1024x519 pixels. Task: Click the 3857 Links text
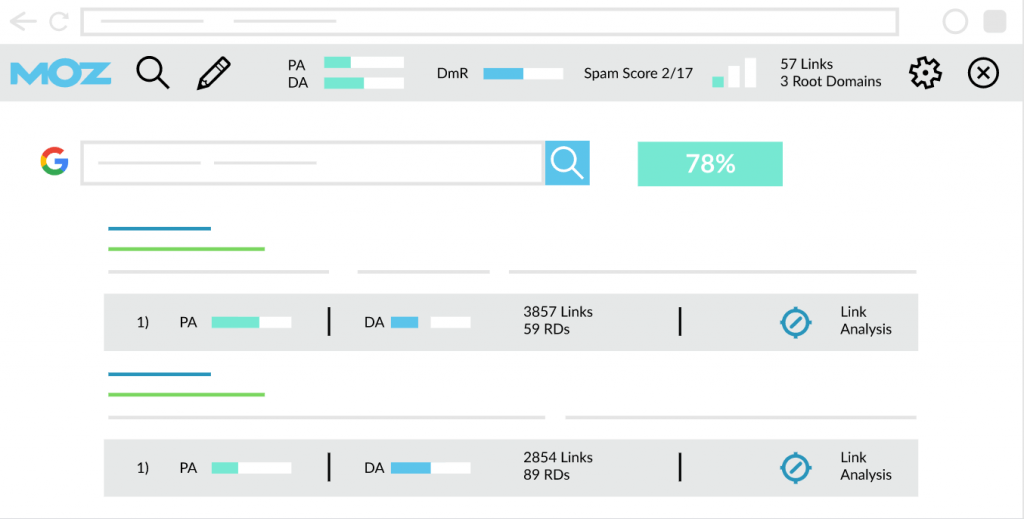[558, 312]
